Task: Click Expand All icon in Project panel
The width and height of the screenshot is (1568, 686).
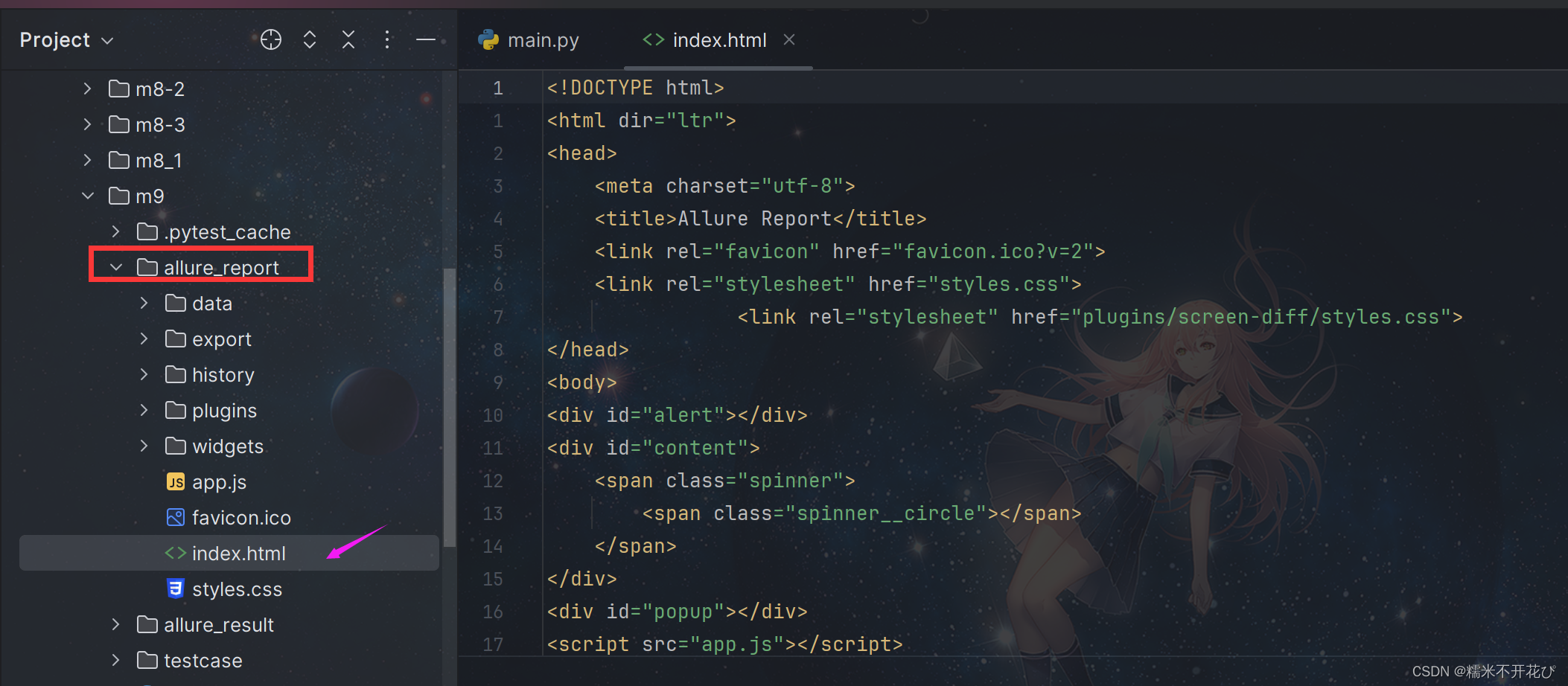Action: point(310,39)
